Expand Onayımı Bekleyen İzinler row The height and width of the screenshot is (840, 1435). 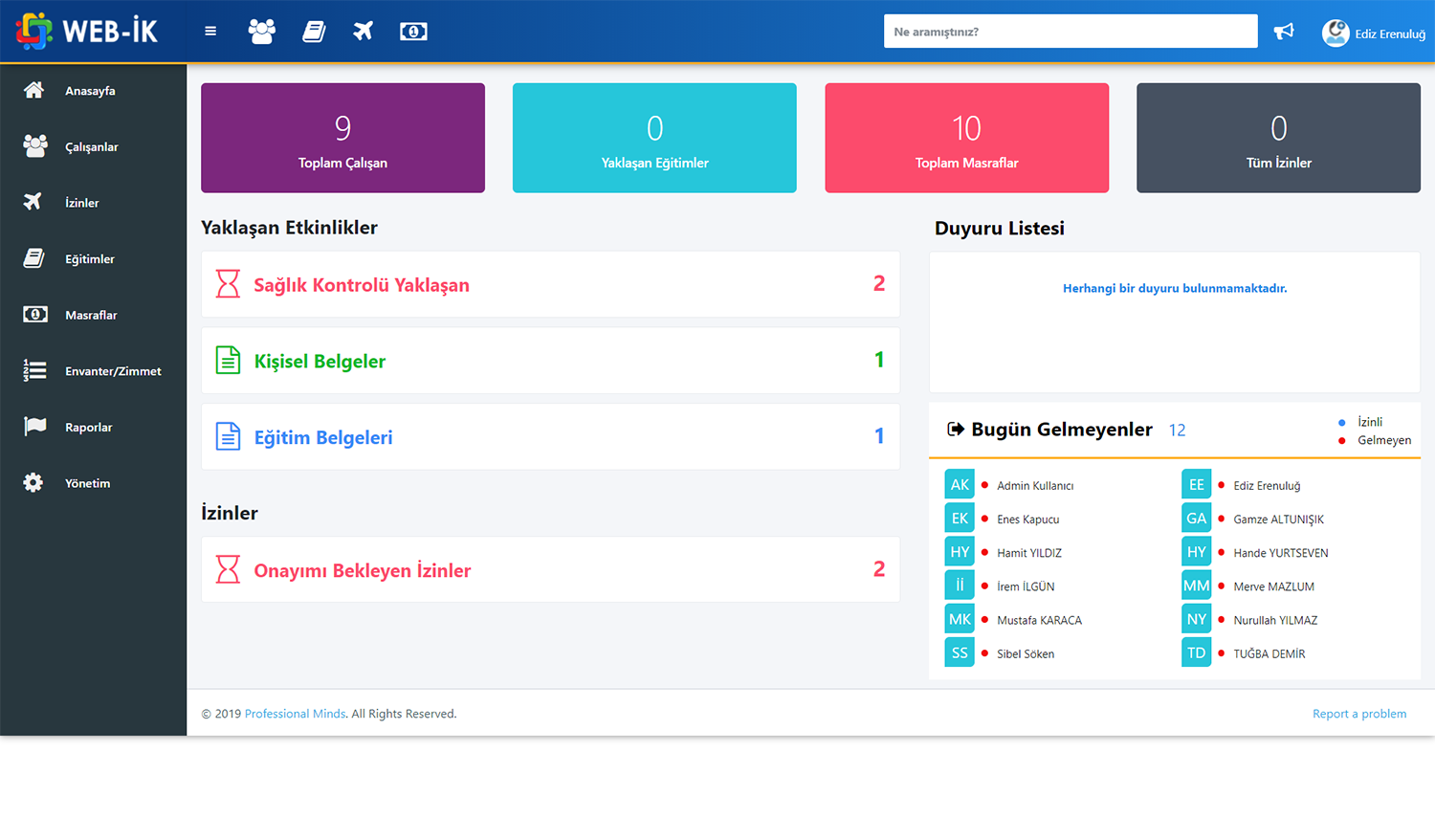pos(550,570)
